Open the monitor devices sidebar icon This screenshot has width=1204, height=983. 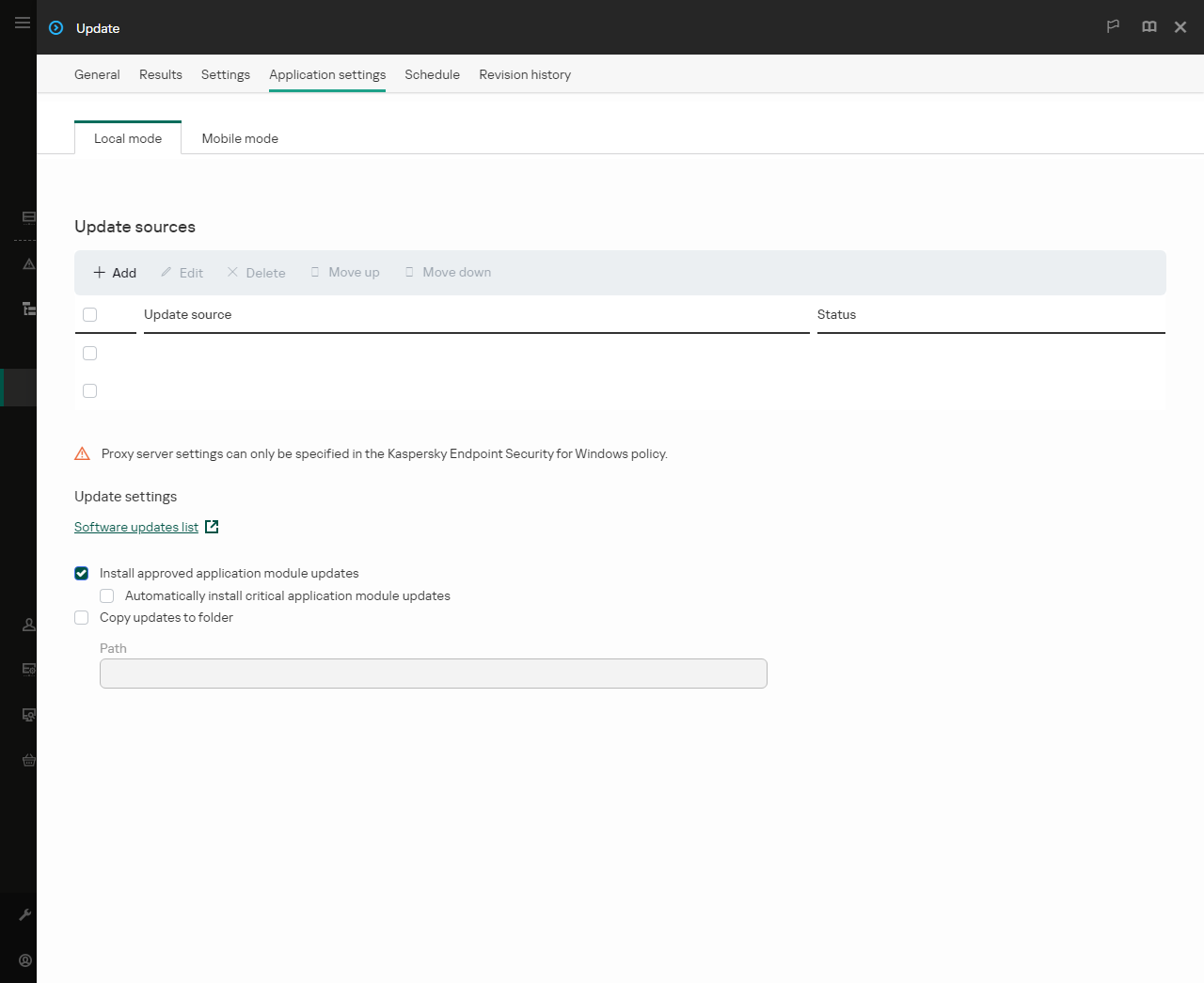click(x=29, y=715)
